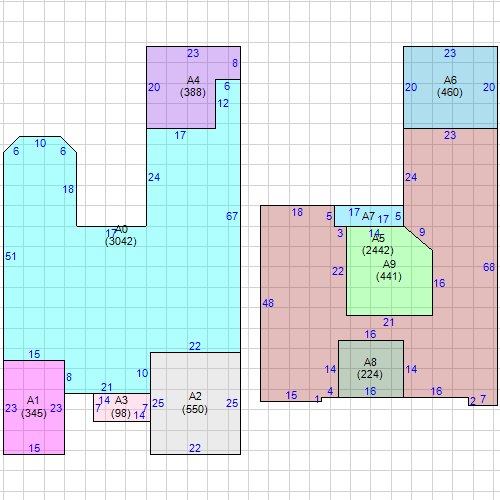Click the 23 dimension at A4's top edge
Screen dimensions: 500x500
pyautogui.click(x=193, y=53)
